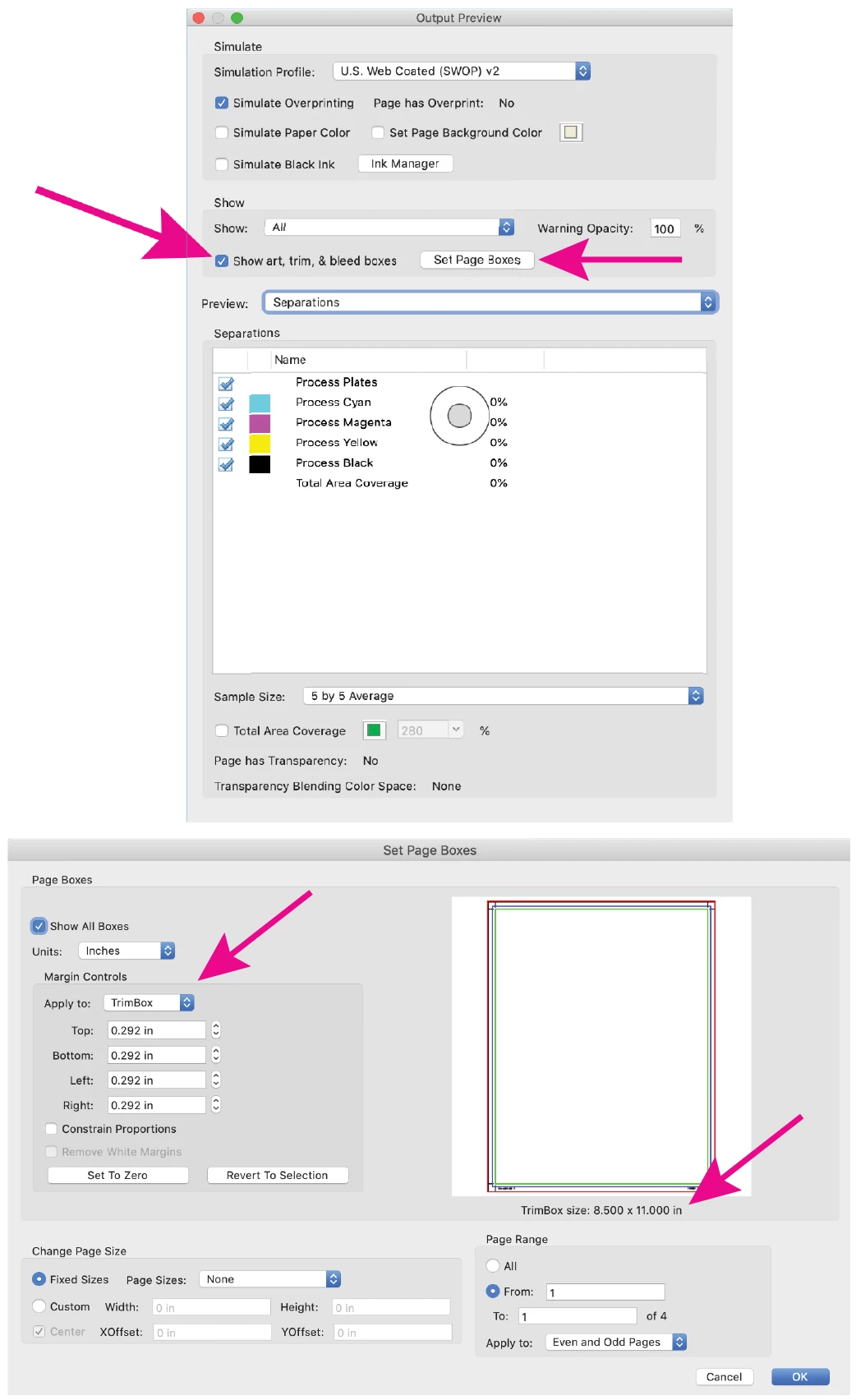Toggle Process Cyan visibility checkmark
Viewport: 856px width, 1400px height.
tap(227, 403)
